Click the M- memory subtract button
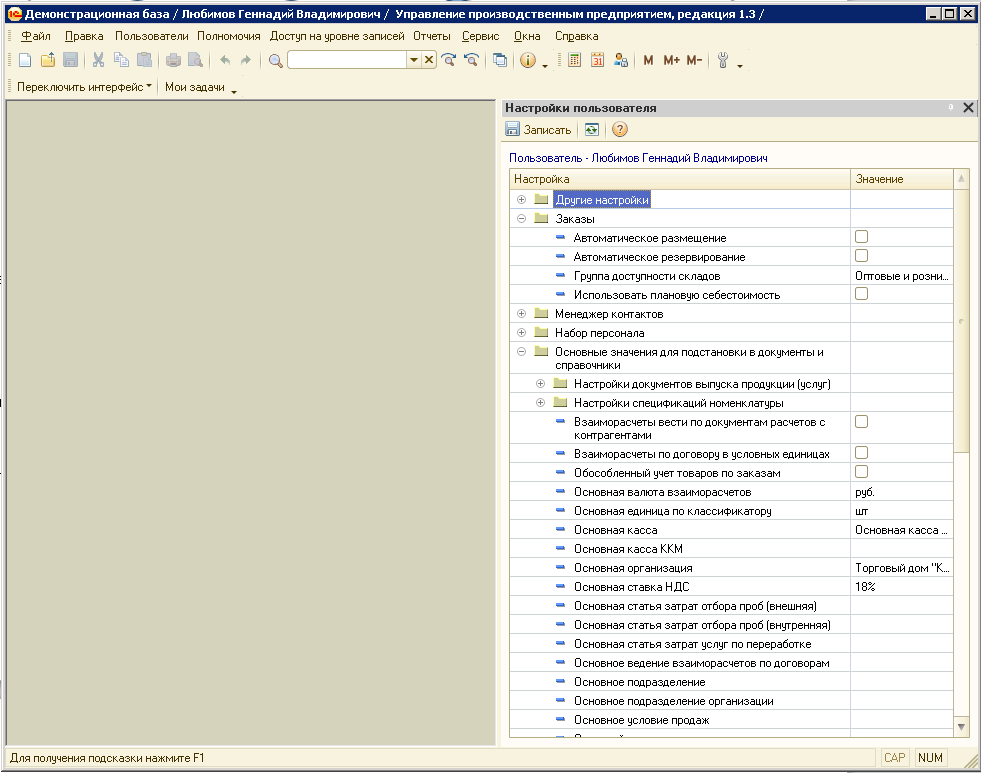The width and height of the screenshot is (981, 773). [x=694, y=60]
